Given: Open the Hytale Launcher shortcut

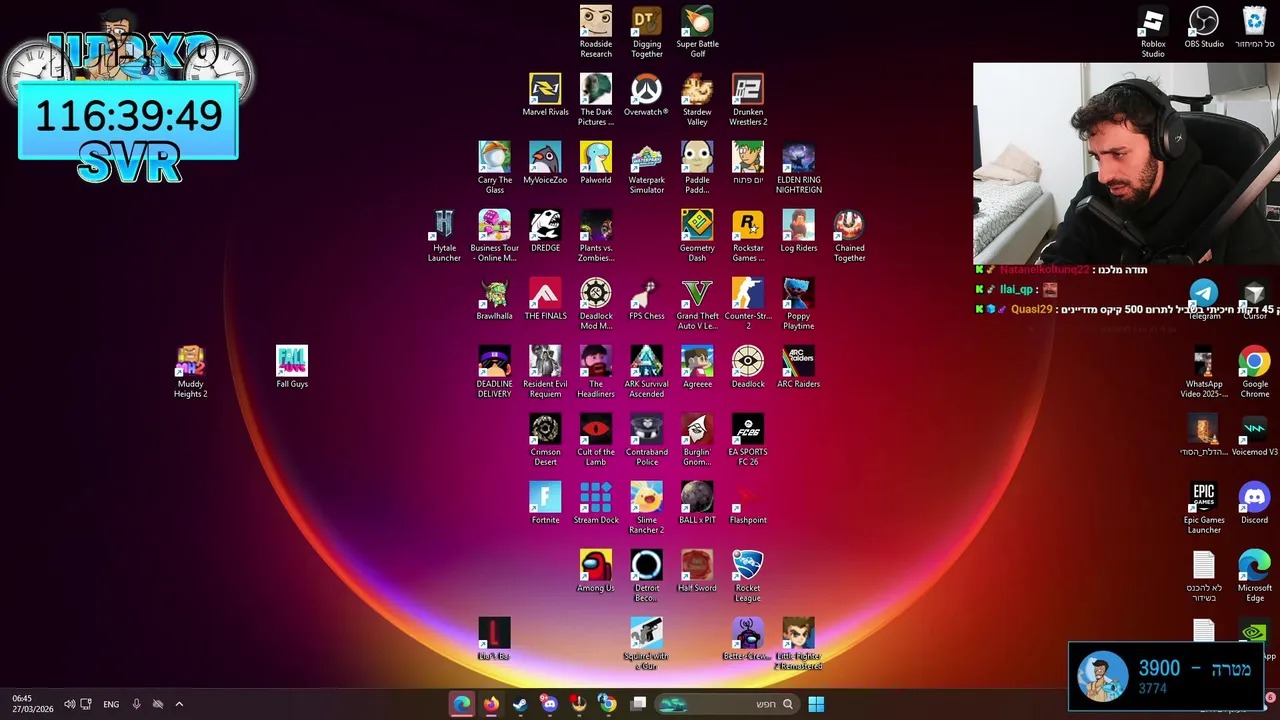Looking at the screenshot, I should tap(444, 236).
